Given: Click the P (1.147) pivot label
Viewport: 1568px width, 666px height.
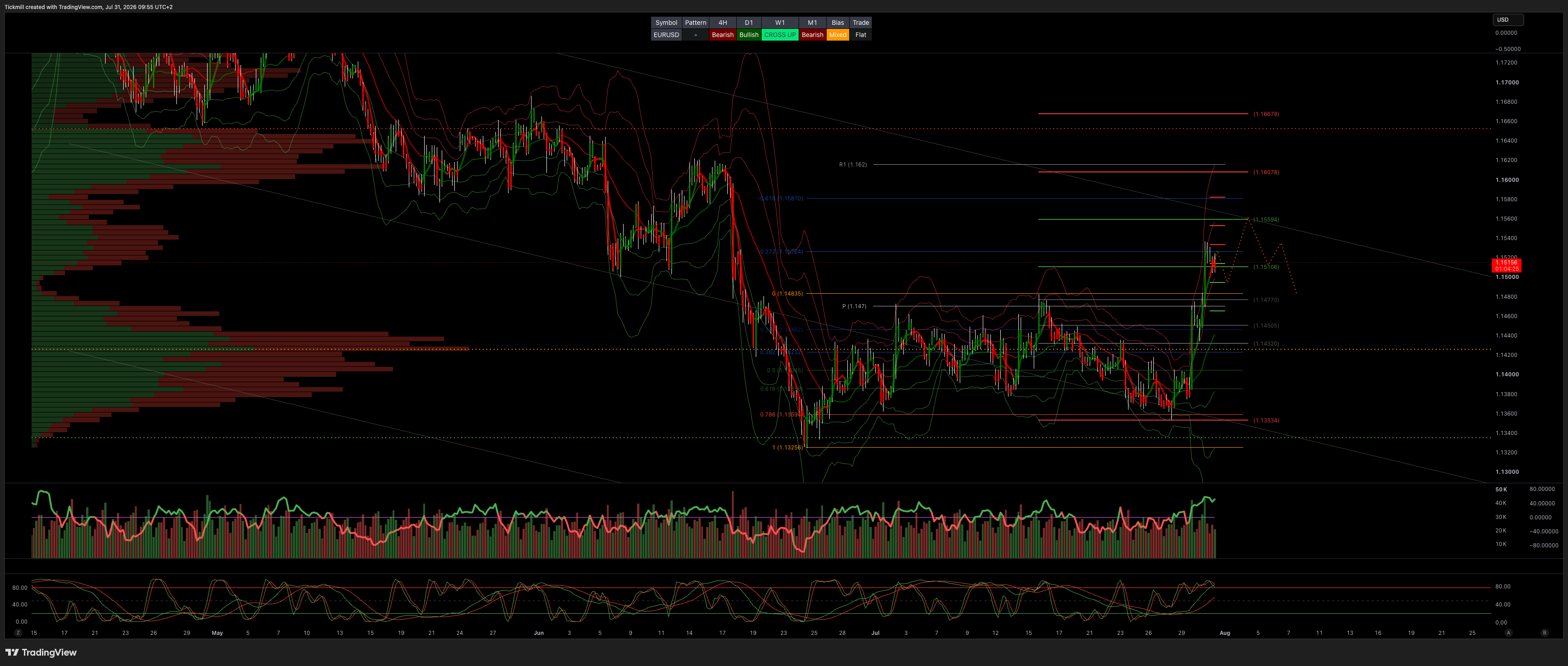Looking at the screenshot, I should point(854,306).
